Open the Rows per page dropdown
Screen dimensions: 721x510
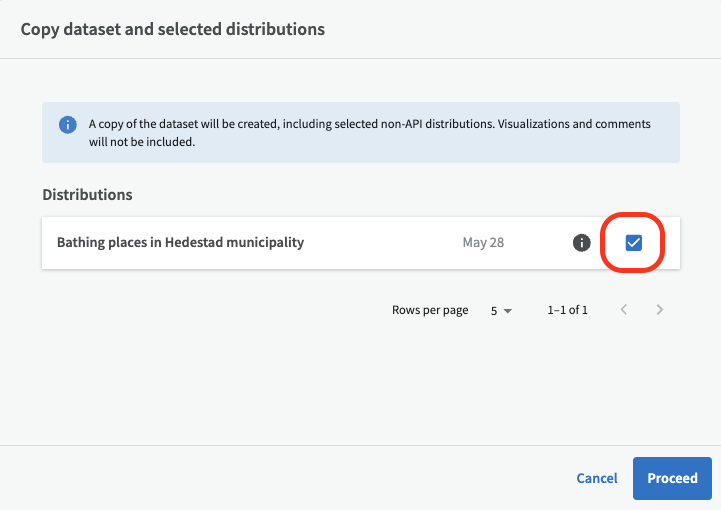coord(501,310)
